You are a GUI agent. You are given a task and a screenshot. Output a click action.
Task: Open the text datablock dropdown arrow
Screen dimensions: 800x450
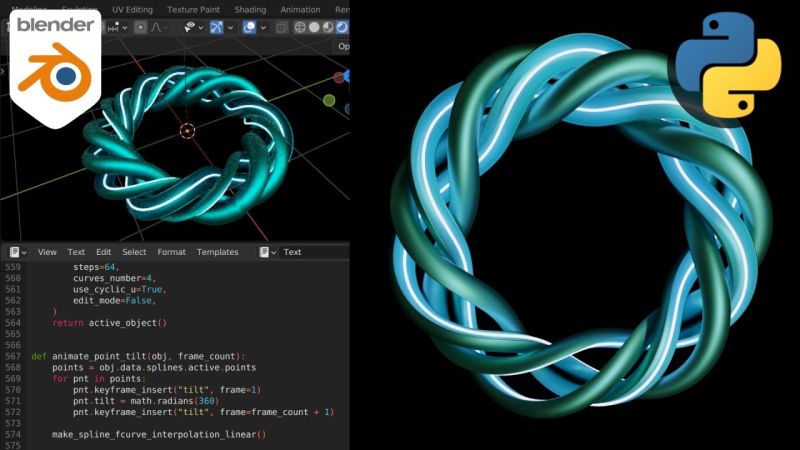(274, 253)
